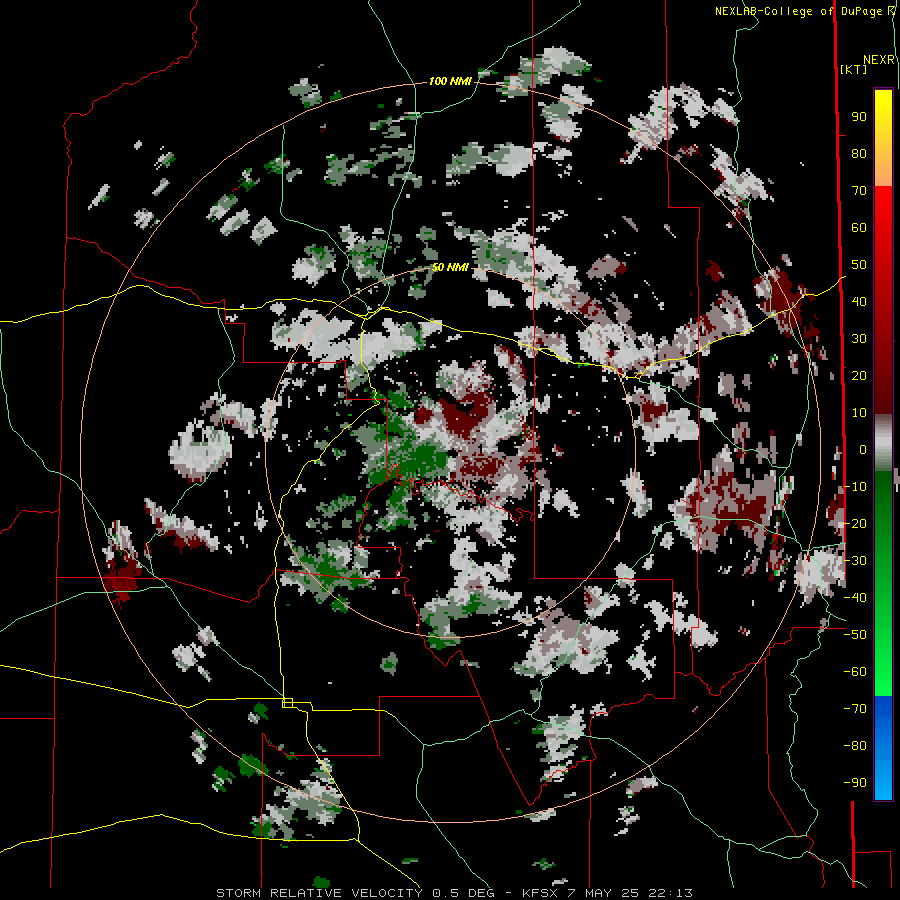900x900 pixels.
Task: Click the 0 velocity scale label
Action: tap(863, 449)
